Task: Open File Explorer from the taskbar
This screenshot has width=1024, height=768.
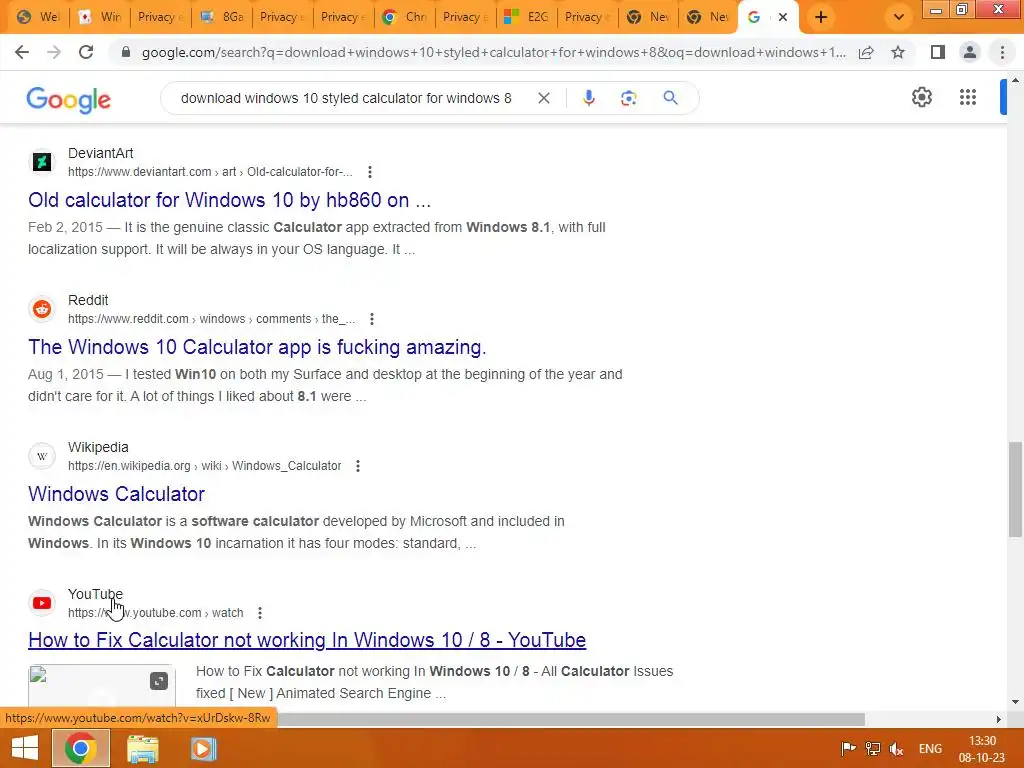Action: tap(142, 748)
